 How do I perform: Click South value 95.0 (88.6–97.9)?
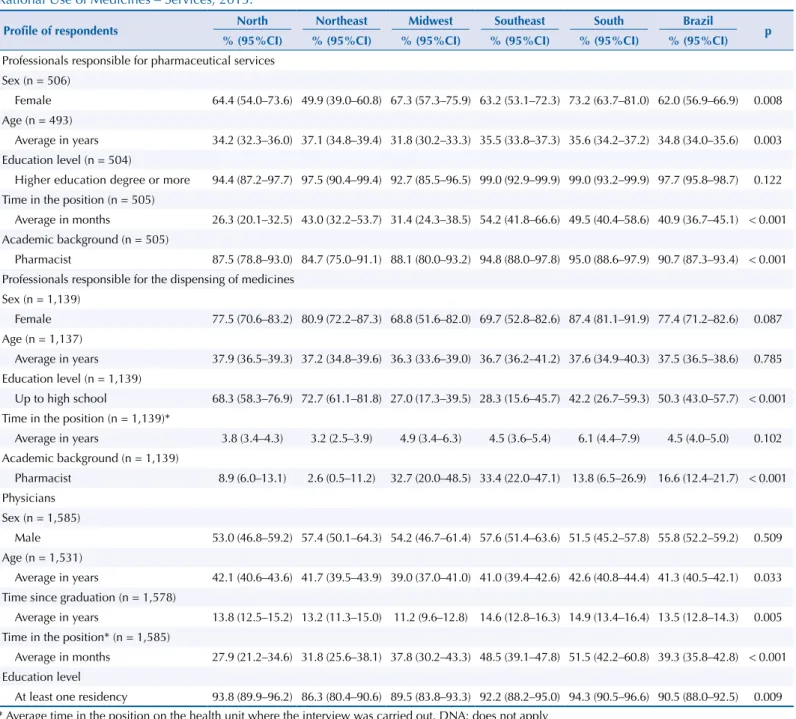[x=609, y=259]
